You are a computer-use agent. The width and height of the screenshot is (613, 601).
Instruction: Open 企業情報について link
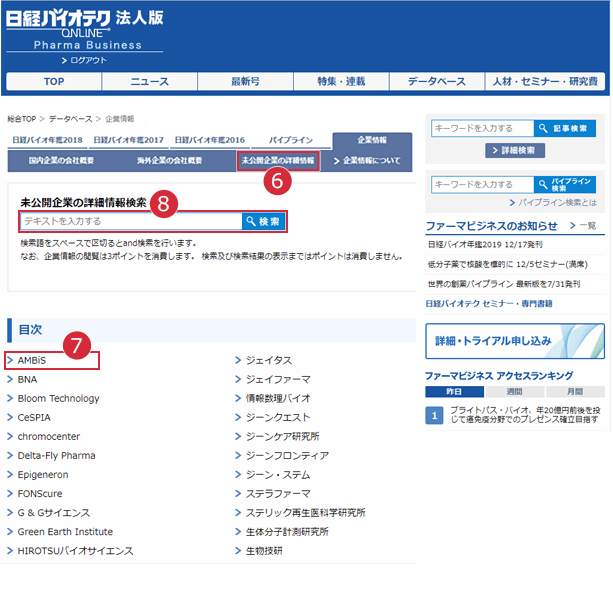pos(367,161)
